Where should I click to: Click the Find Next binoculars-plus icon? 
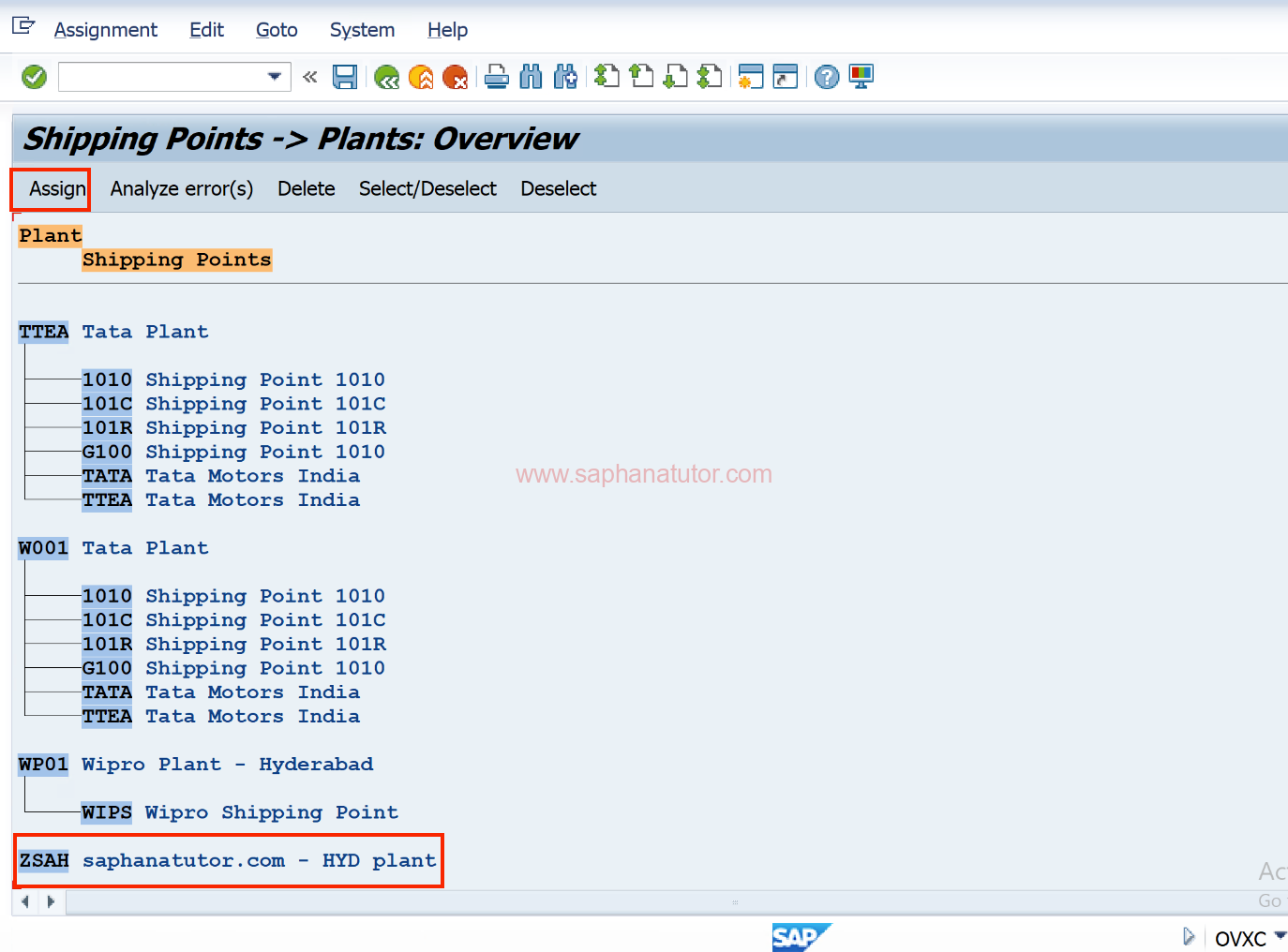[565, 77]
